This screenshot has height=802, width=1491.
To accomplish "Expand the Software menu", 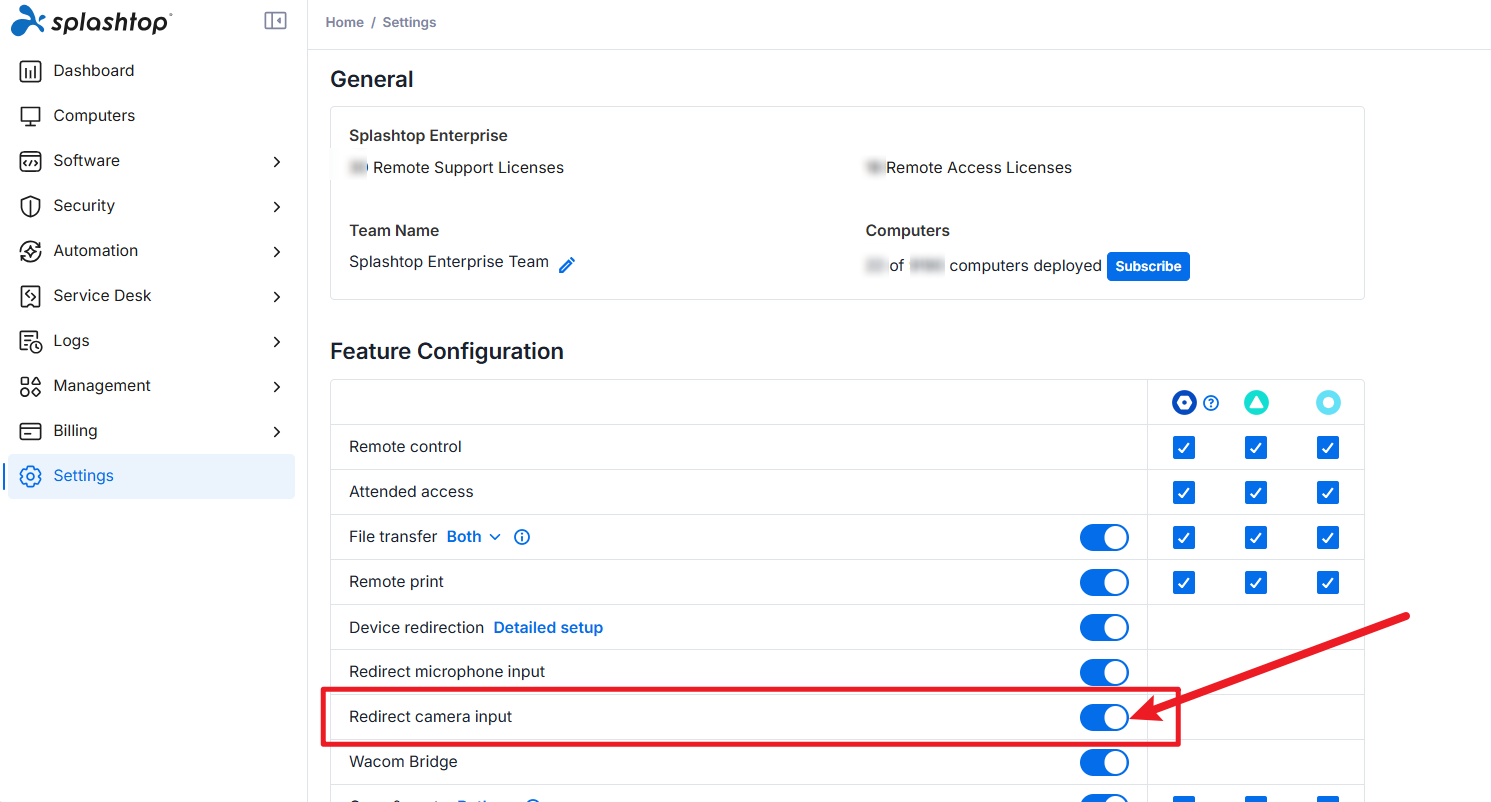I will tap(151, 161).
